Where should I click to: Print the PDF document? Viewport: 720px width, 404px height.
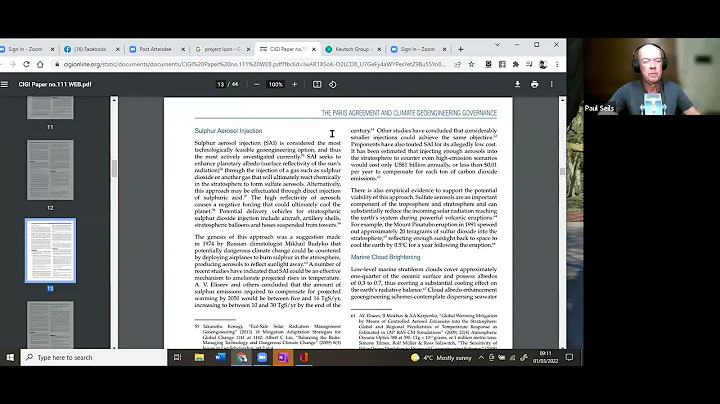tap(534, 84)
